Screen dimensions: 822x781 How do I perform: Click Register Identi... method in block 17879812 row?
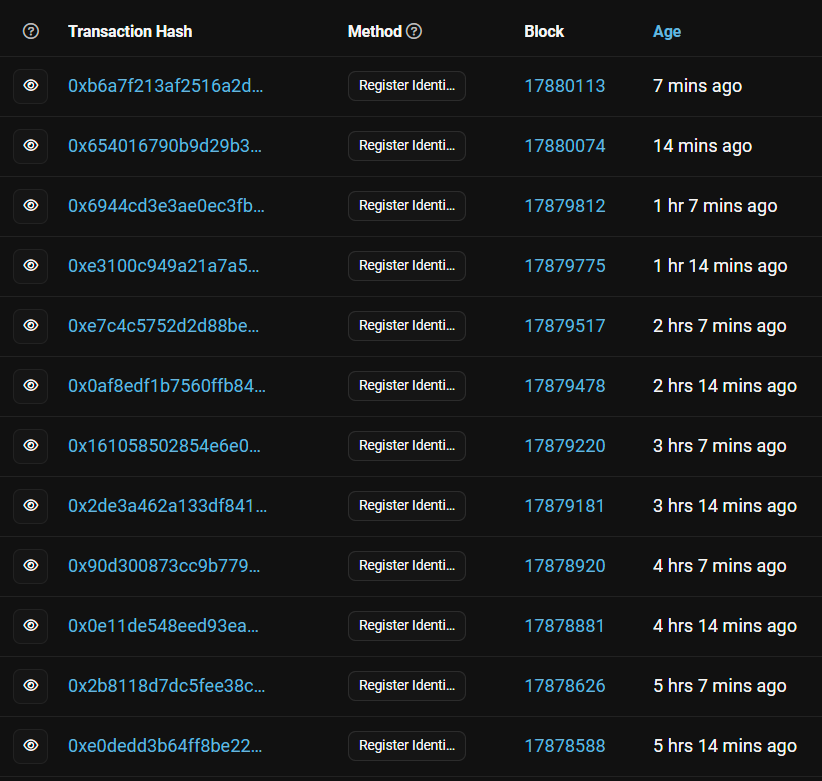pos(407,206)
